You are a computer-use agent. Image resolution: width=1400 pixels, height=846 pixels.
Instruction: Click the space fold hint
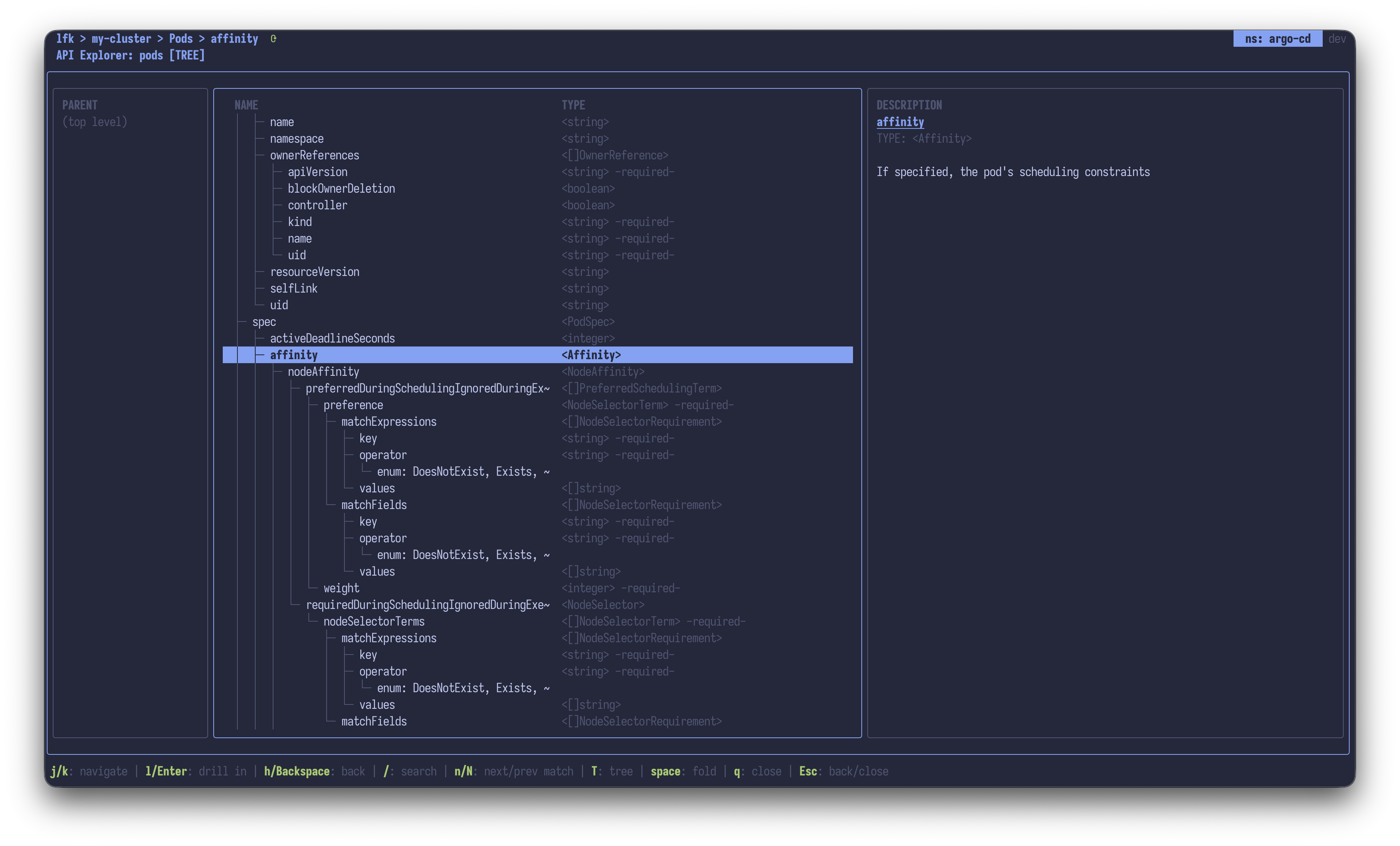[x=683, y=771]
